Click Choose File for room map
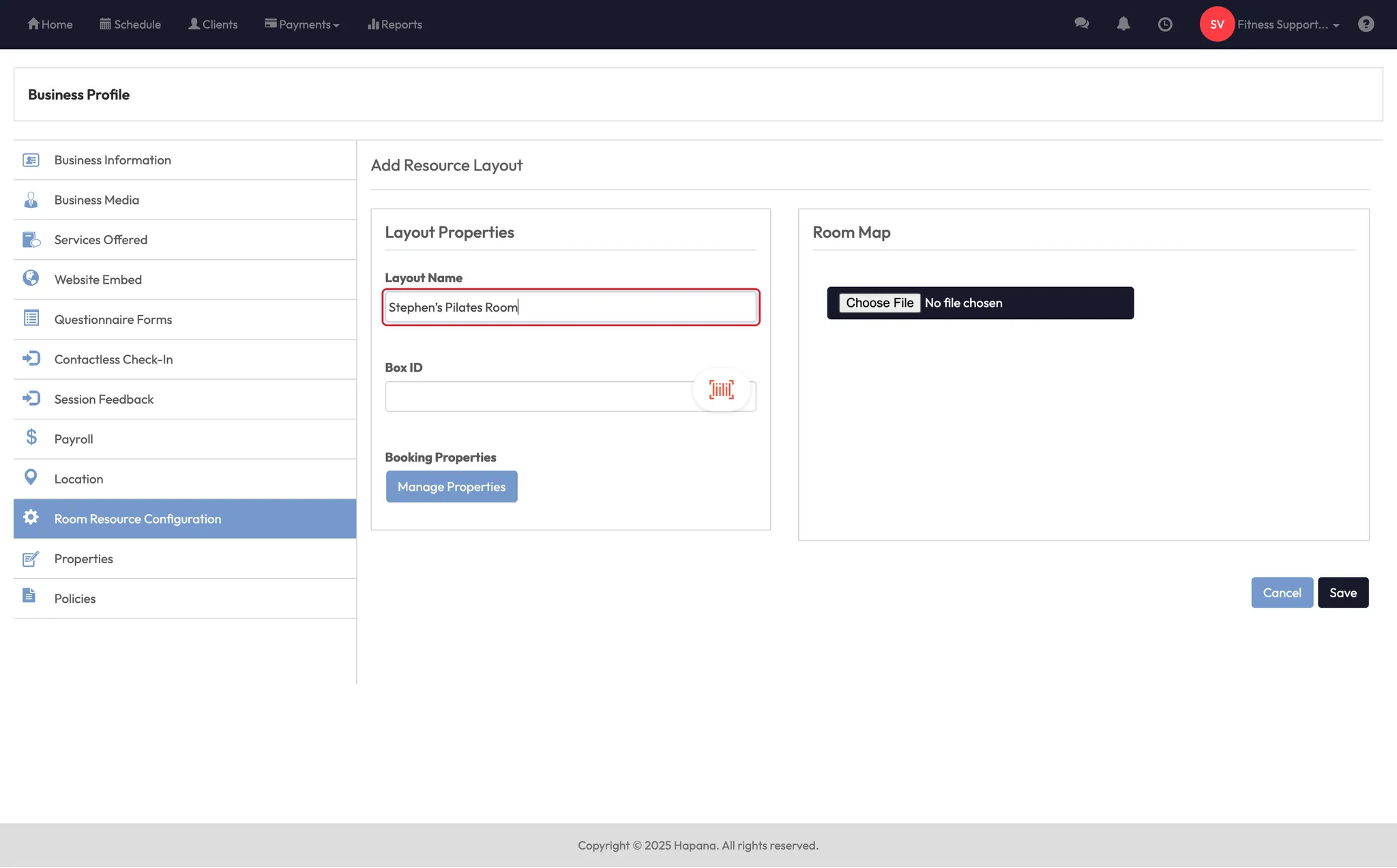 tap(879, 303)
